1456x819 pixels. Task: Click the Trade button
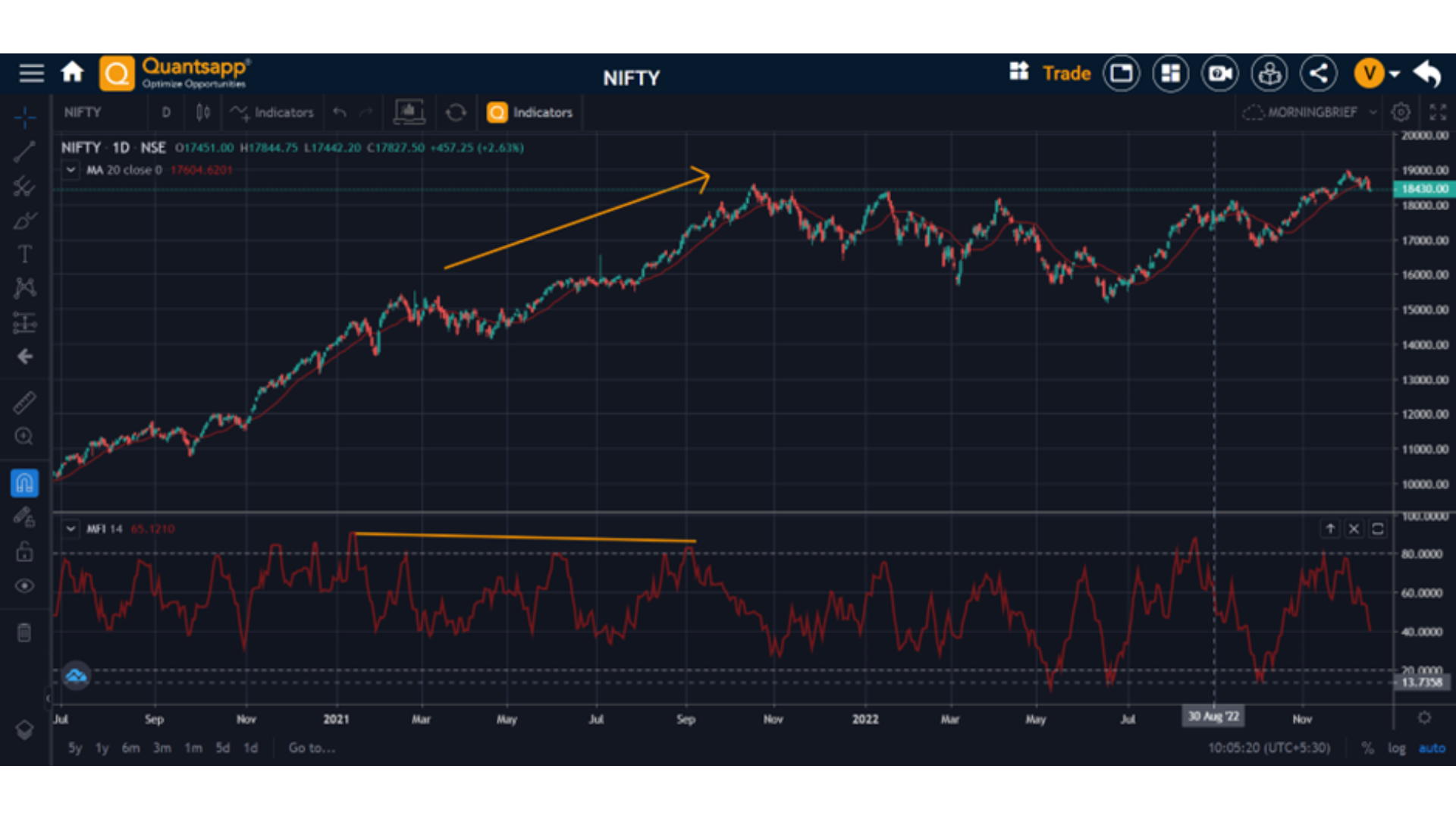tap(1066, 74)
